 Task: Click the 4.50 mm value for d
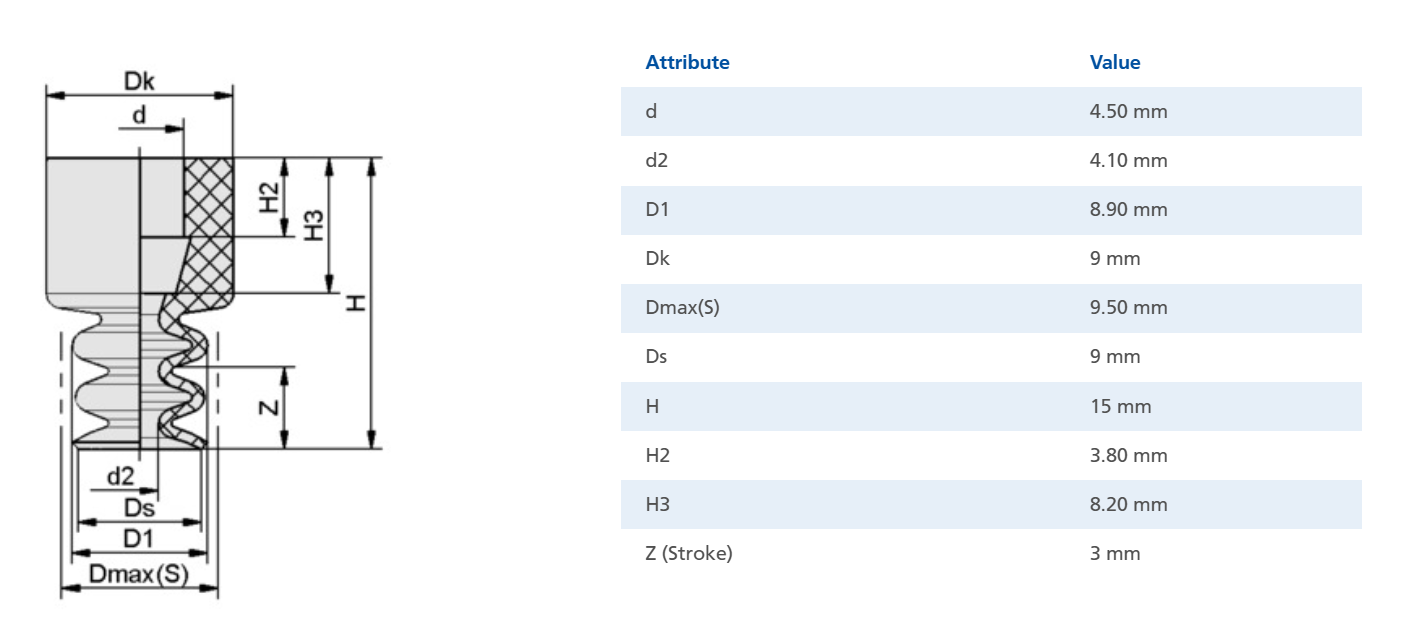tap(1128, 111)
